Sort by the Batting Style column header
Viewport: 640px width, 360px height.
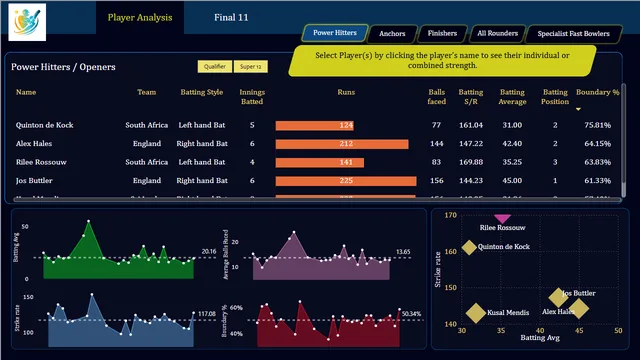tap(202, 92)
